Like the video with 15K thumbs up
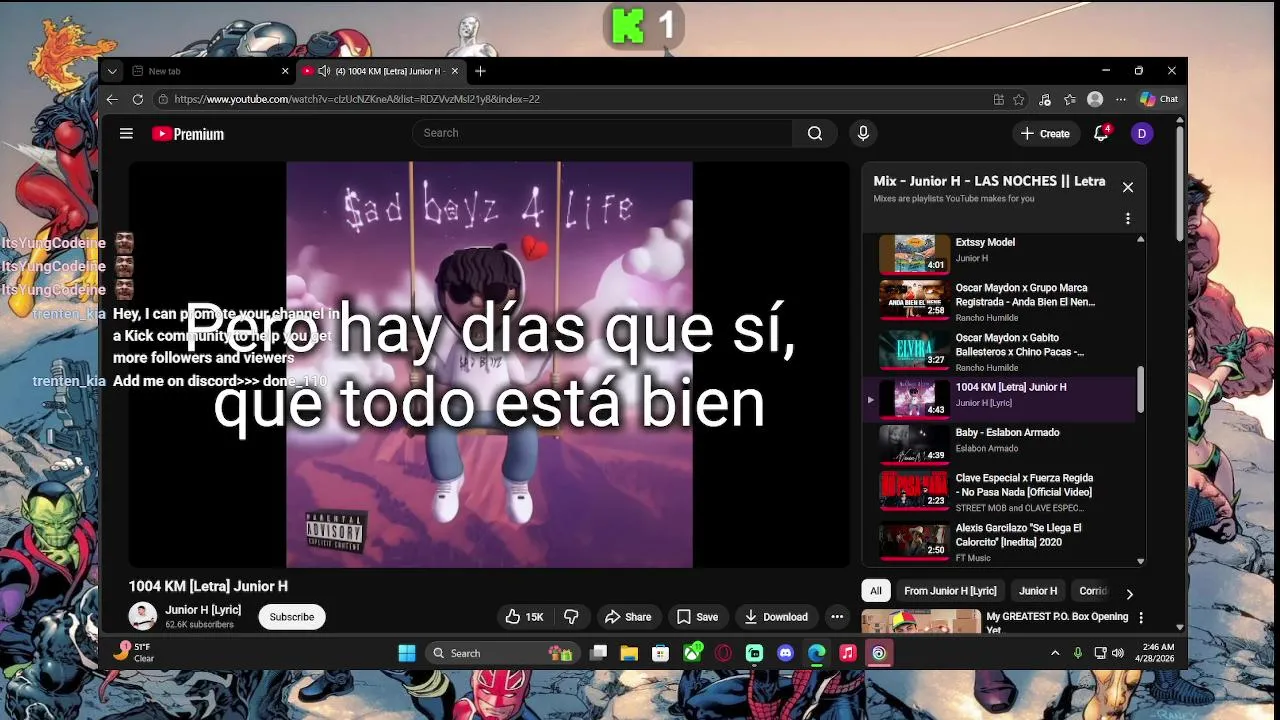This screenshot has width=1280, height=720. point(525,617)
